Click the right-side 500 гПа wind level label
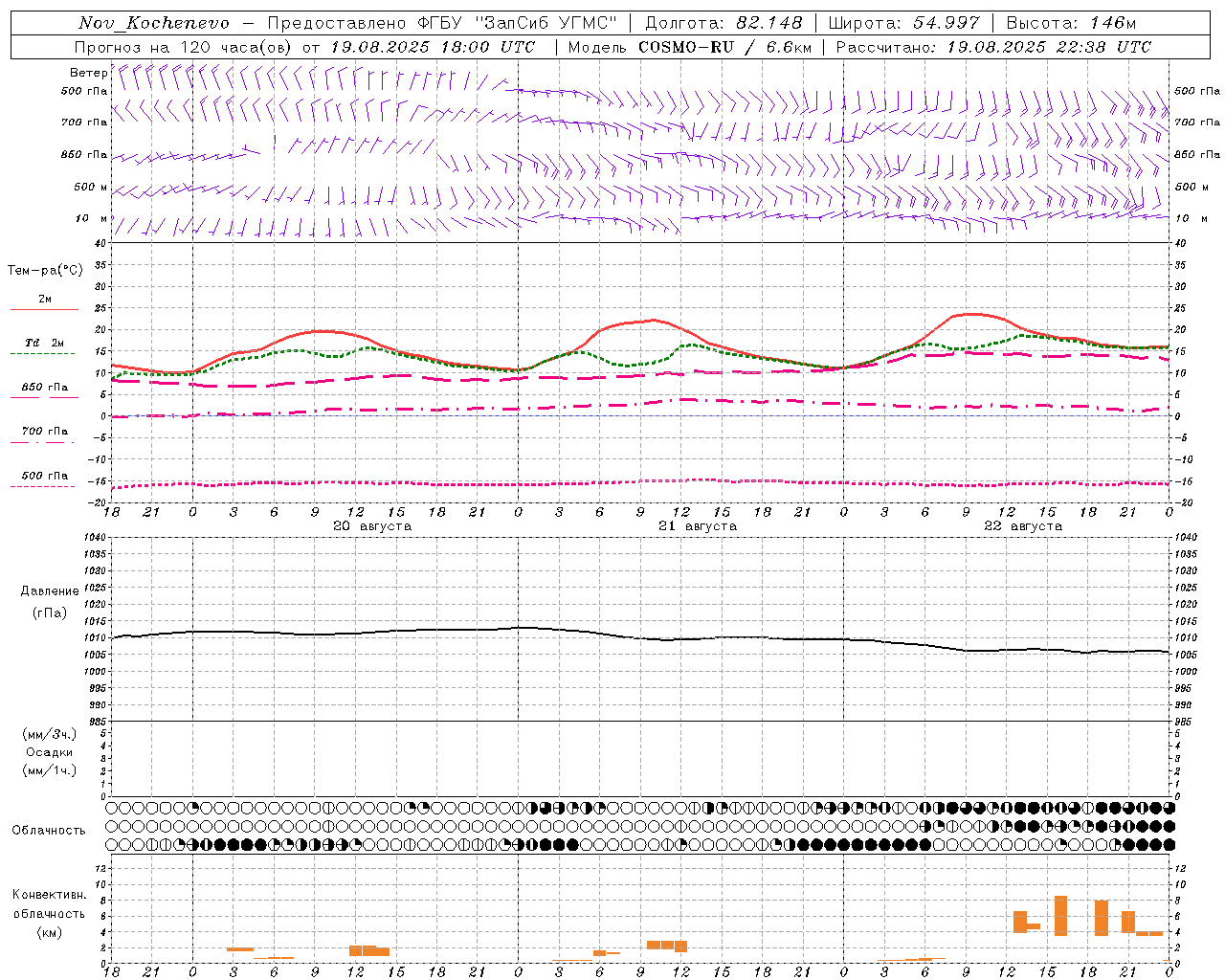This screenshot has height=980, width=1225. coord(1197,91)
